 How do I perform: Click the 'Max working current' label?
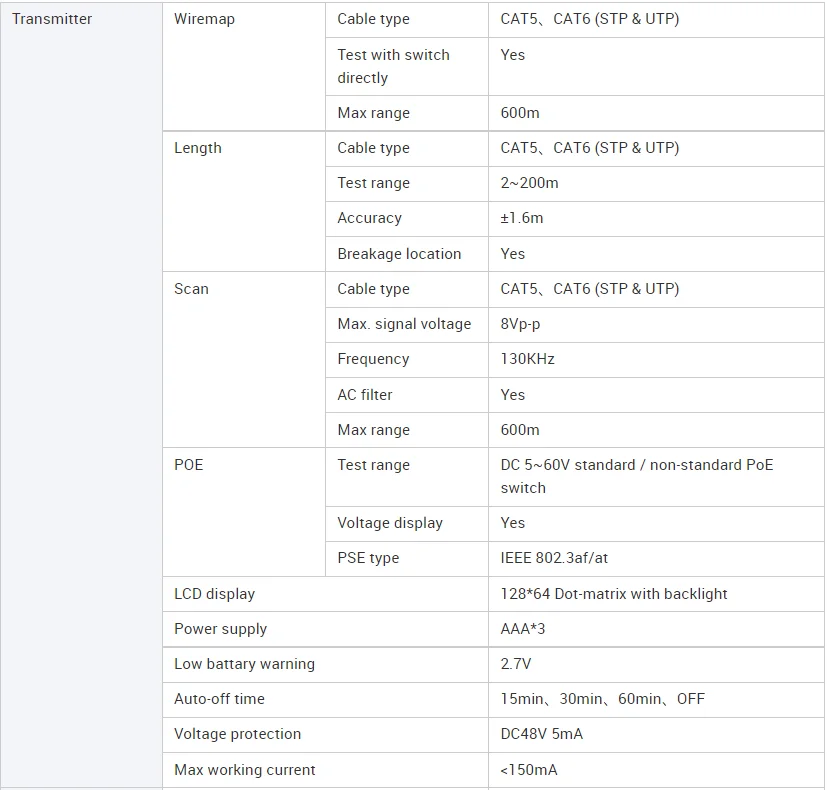click(244, 770)
